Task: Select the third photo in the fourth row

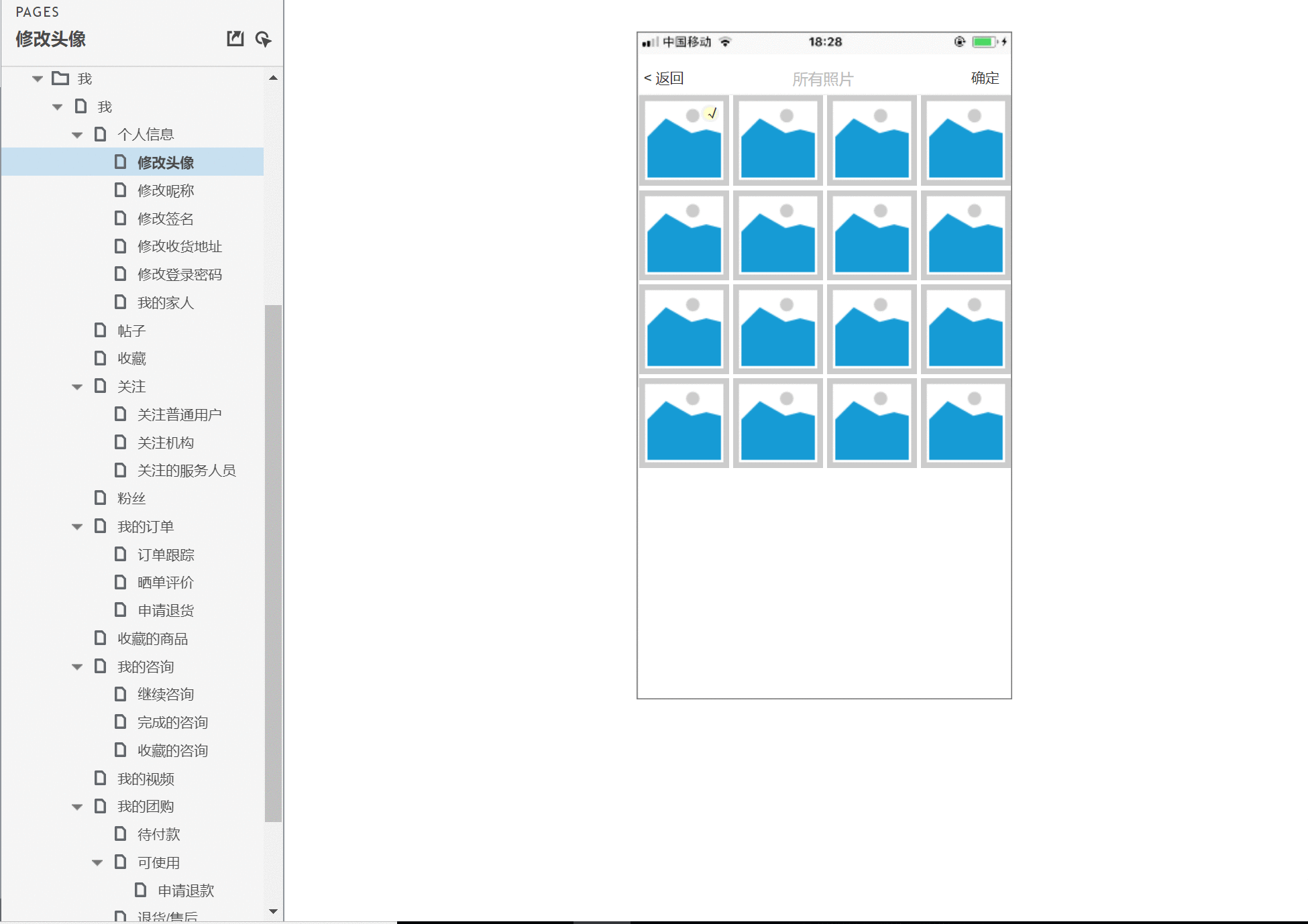Action: tap(872, 423)
